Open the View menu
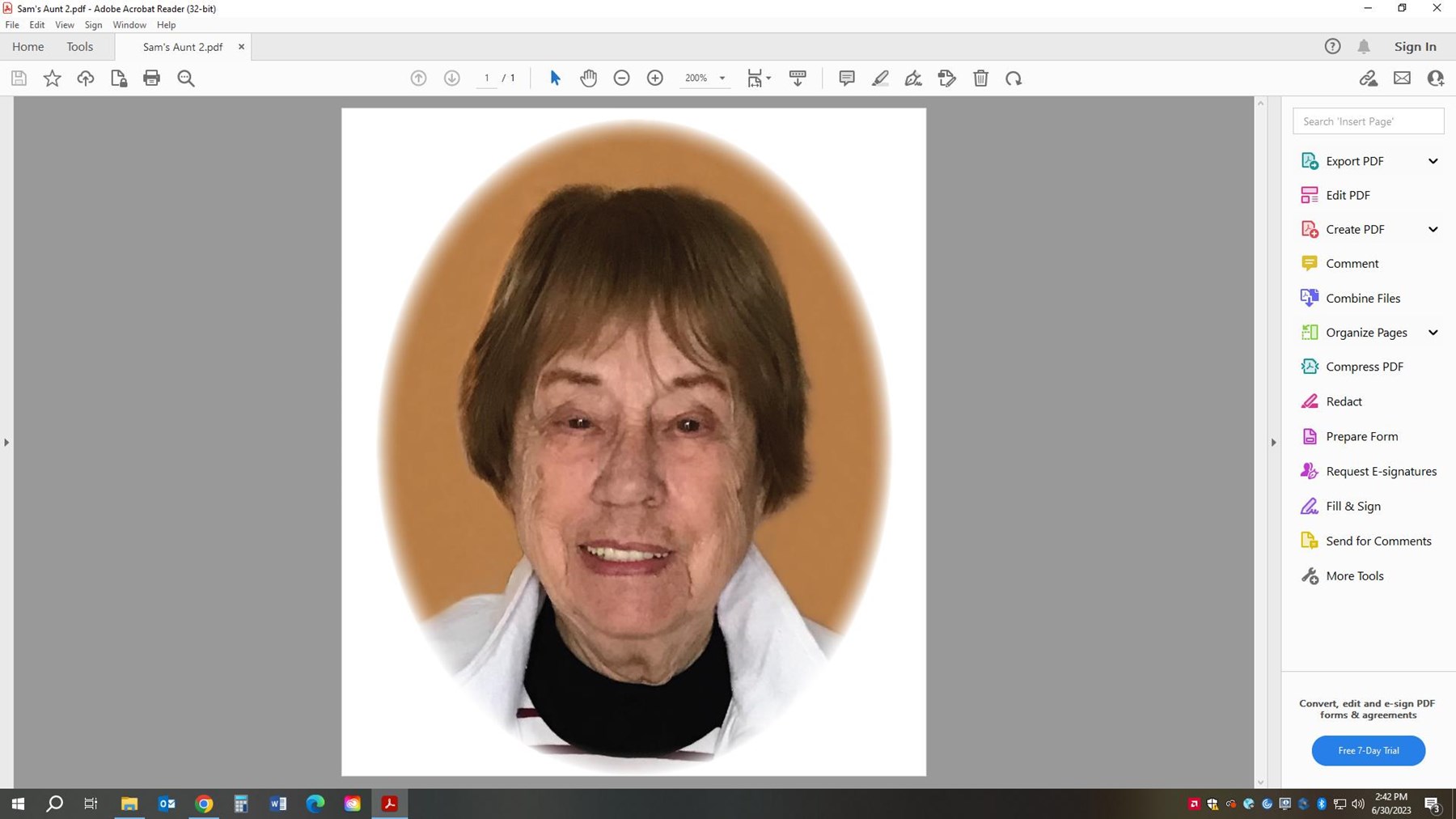Screen dimensions: 1456x819 (64, 24)
